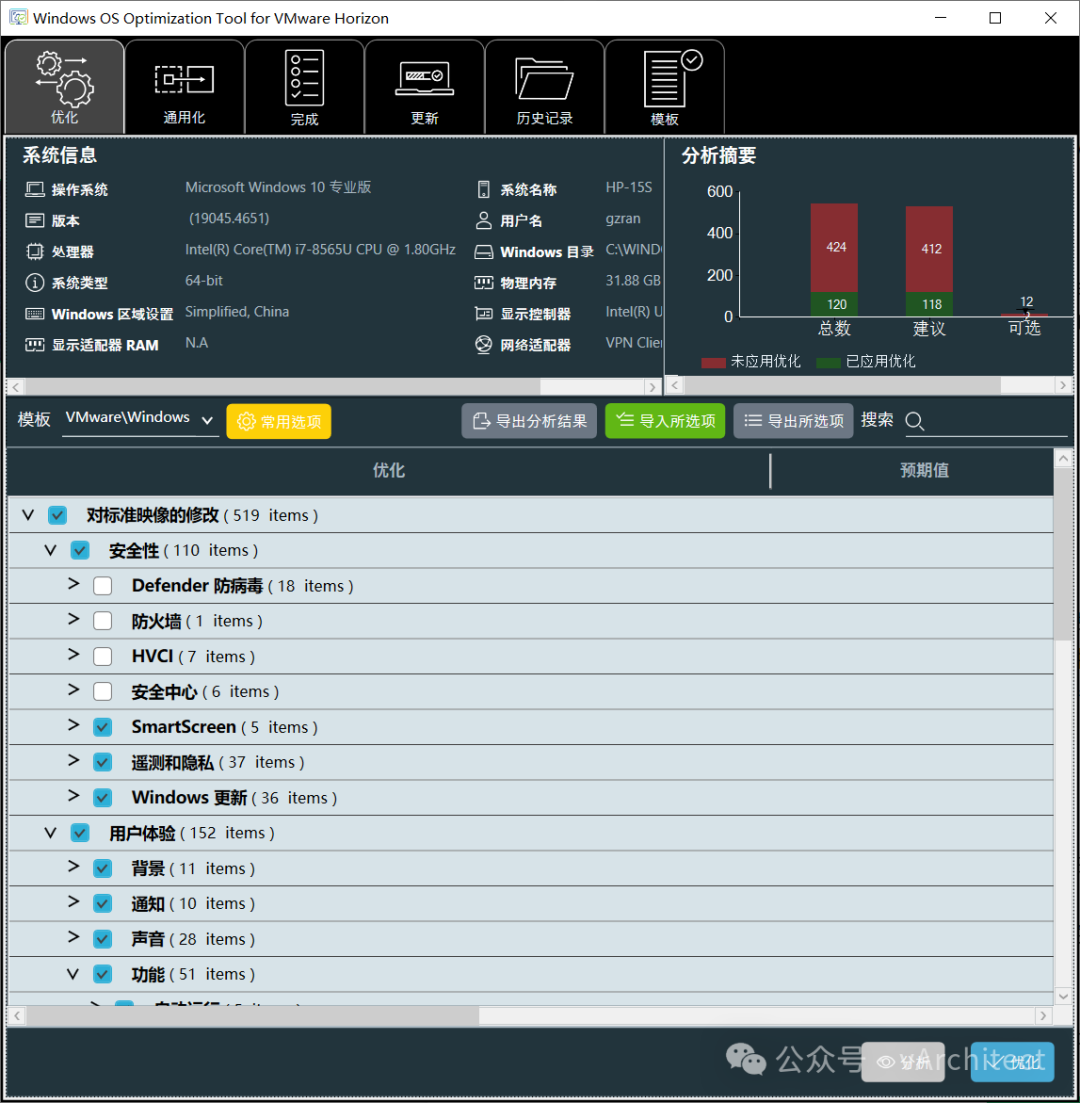This screenshot has width=1080, height=1103.
Task: Uncheck Windows 更新 checkbox
Action: point(103,798)
